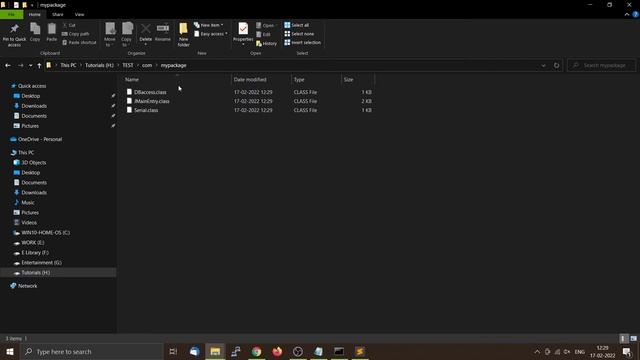This screenshot has width=640, height=360.
Task: Open the New item dropdown
Action: pyautogui.click(x=209, y=25)
